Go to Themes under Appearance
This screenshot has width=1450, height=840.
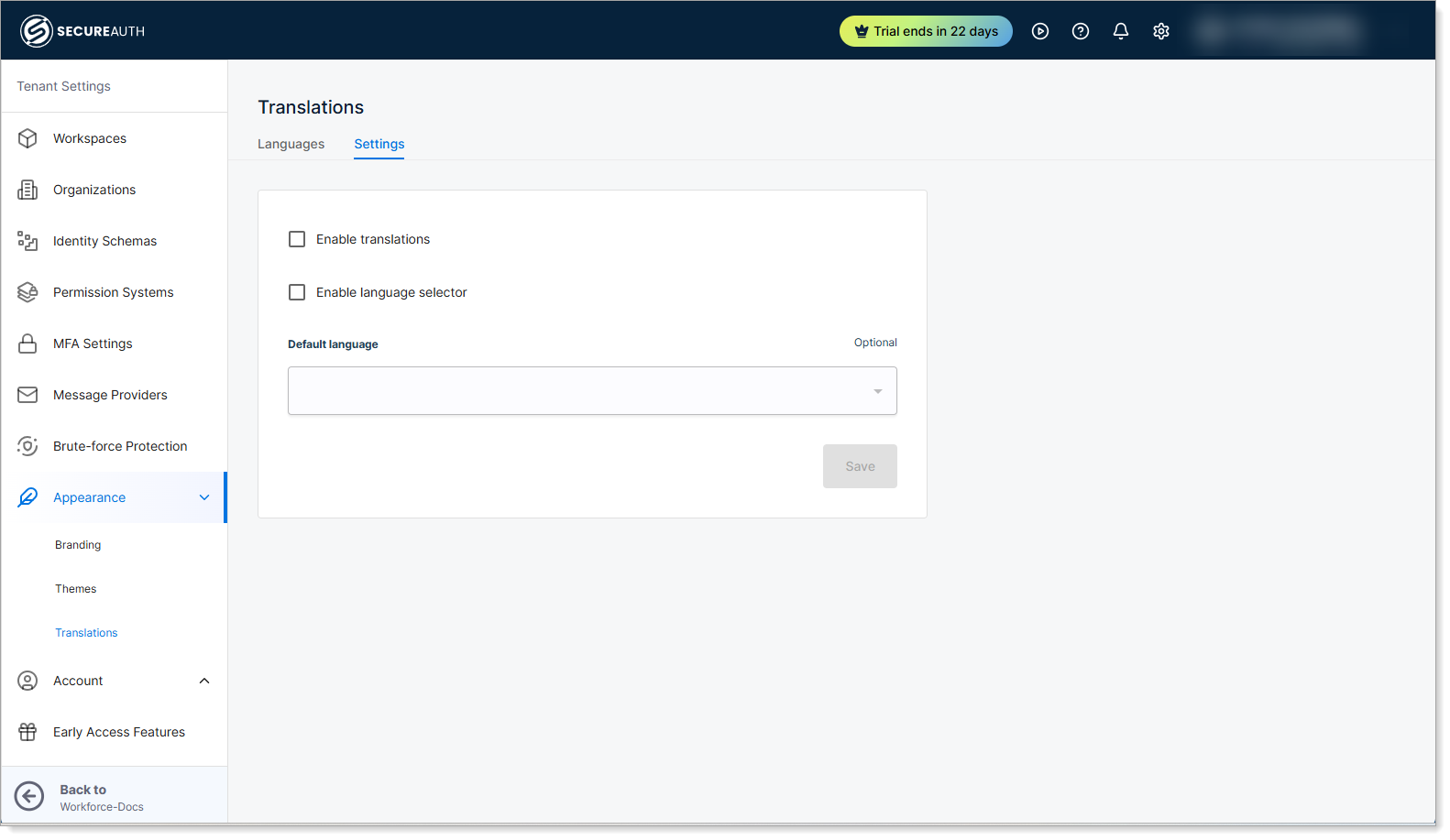point(75,589)
